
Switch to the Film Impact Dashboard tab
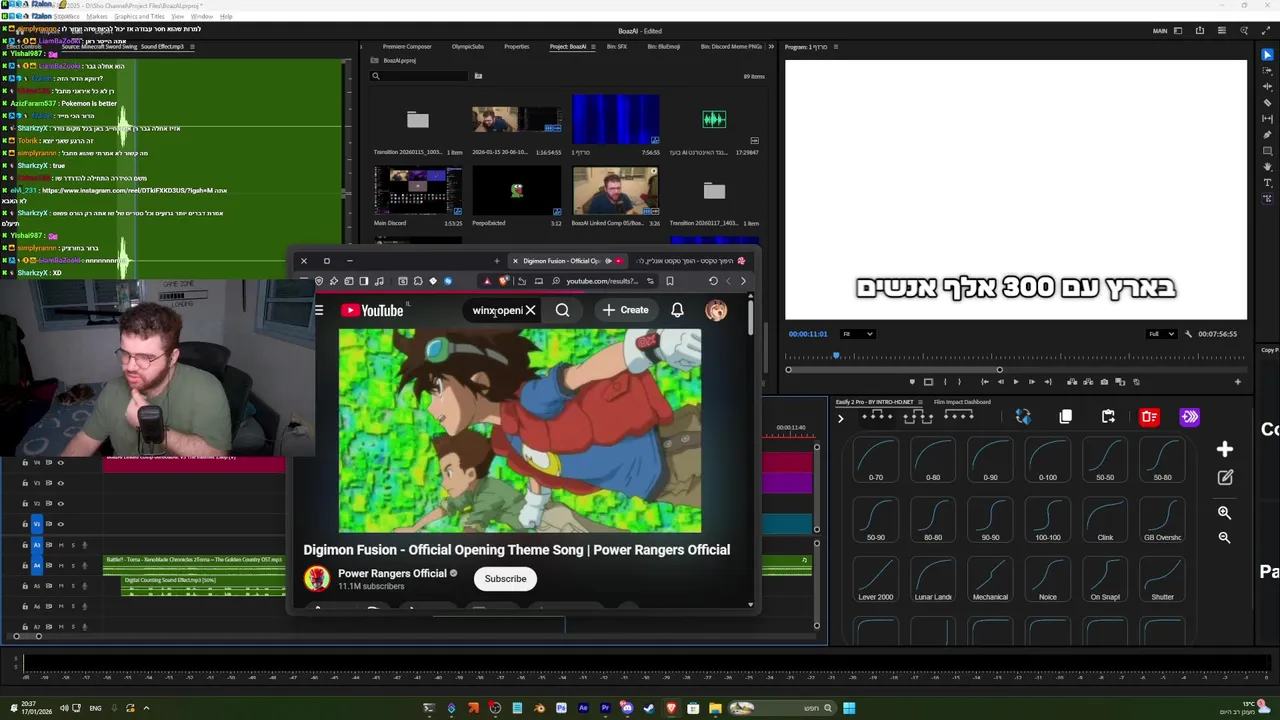962,402
